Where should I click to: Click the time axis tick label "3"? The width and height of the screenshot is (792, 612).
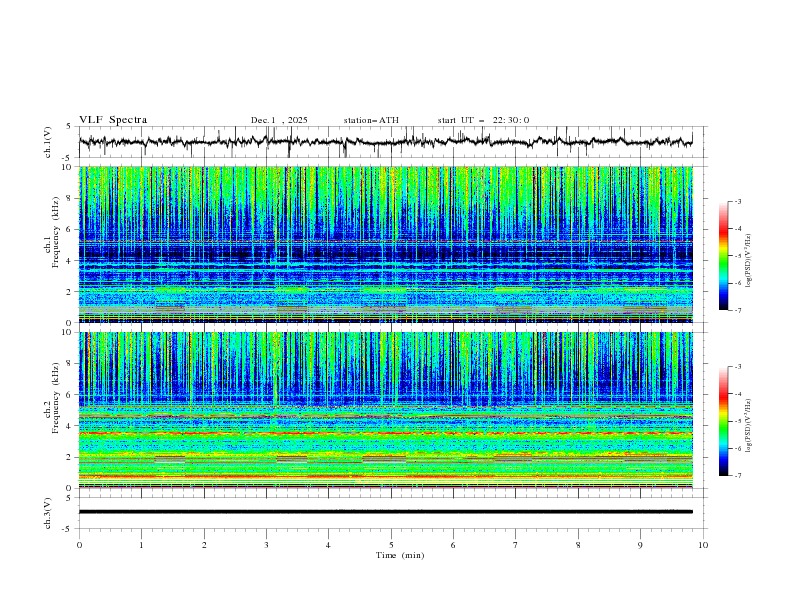[x=266, y=545]
